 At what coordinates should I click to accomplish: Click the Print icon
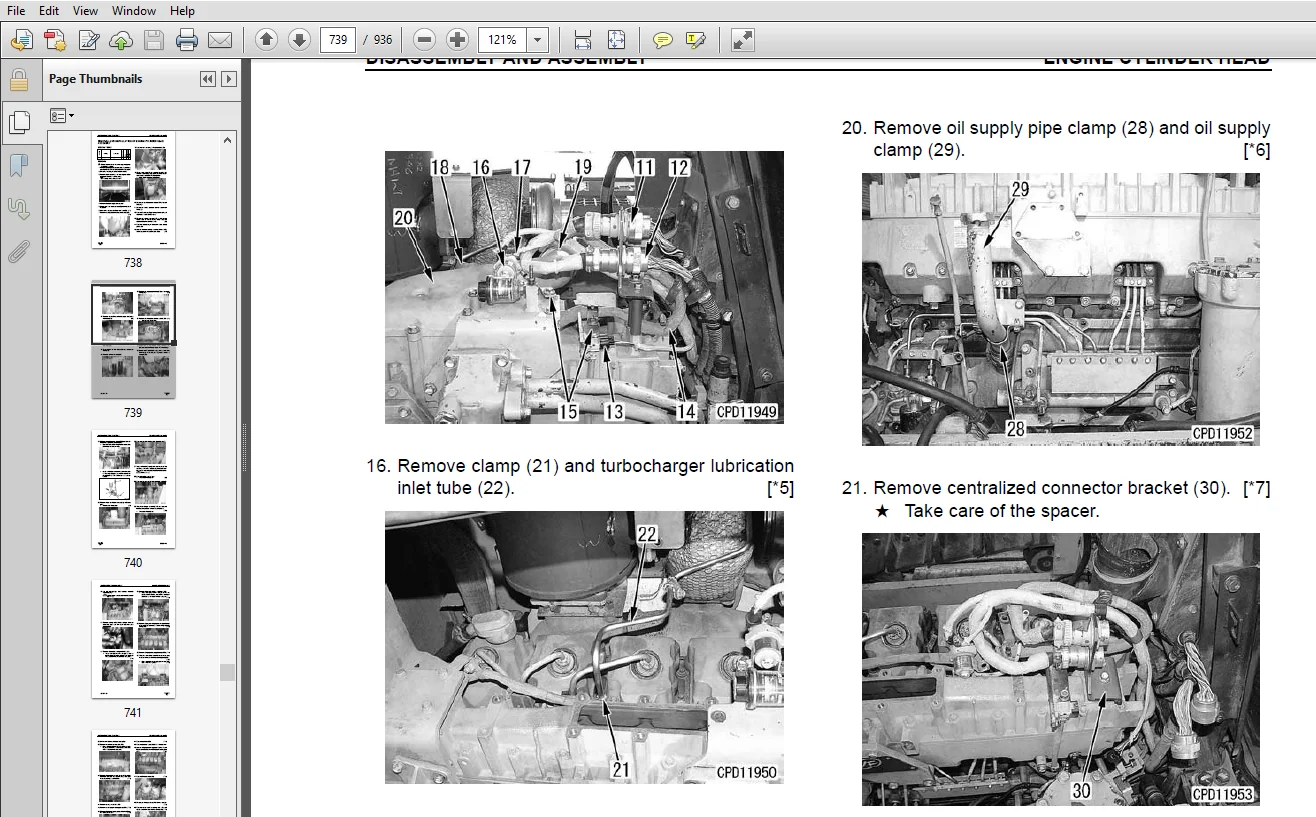pyautogui.click(x=187, y=40)
